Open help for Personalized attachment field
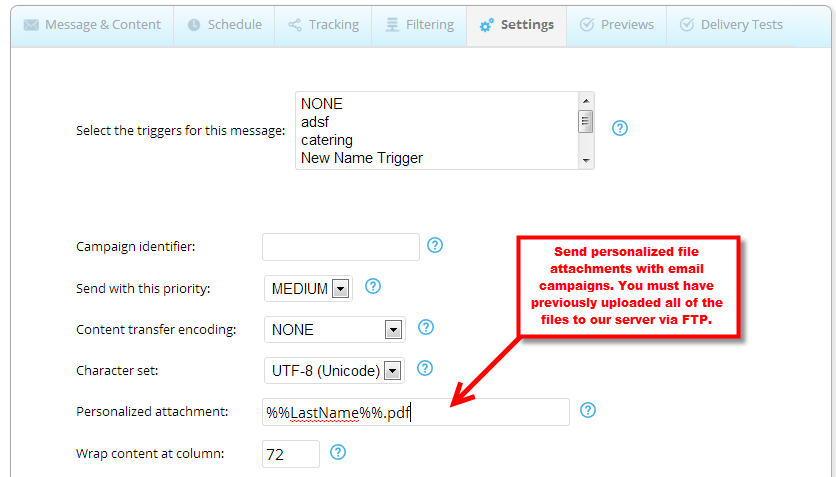 (x=588, y=410)
